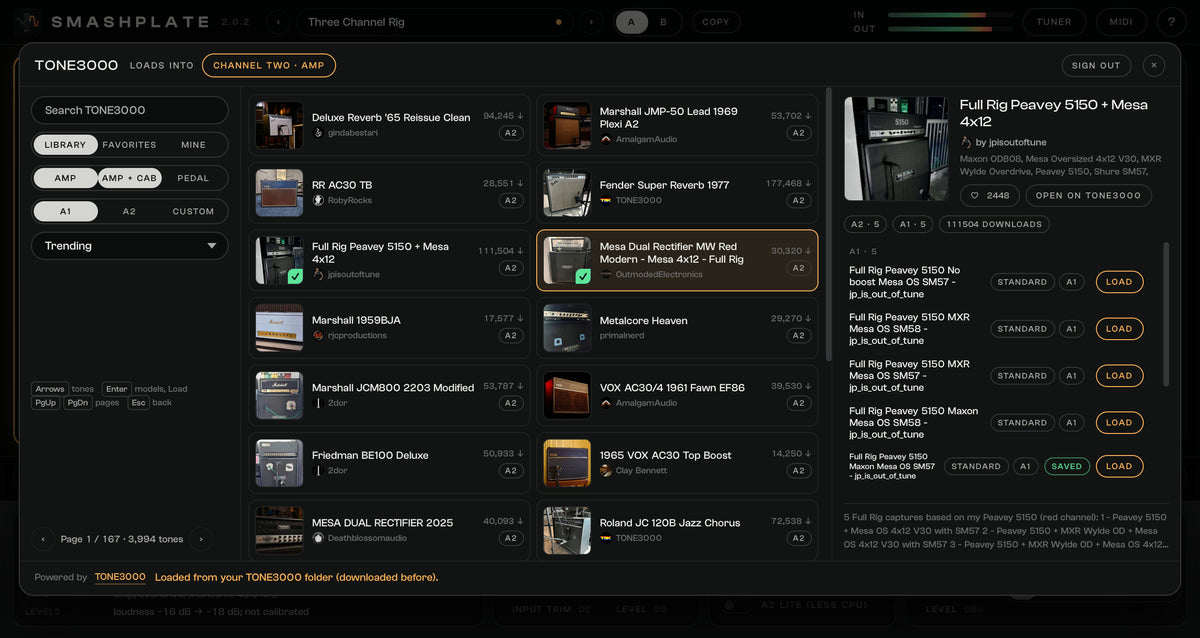Screen dimensions: 1200x638
Task: Click RobyRocks author avatar icon
Action: tap(318, 200)
